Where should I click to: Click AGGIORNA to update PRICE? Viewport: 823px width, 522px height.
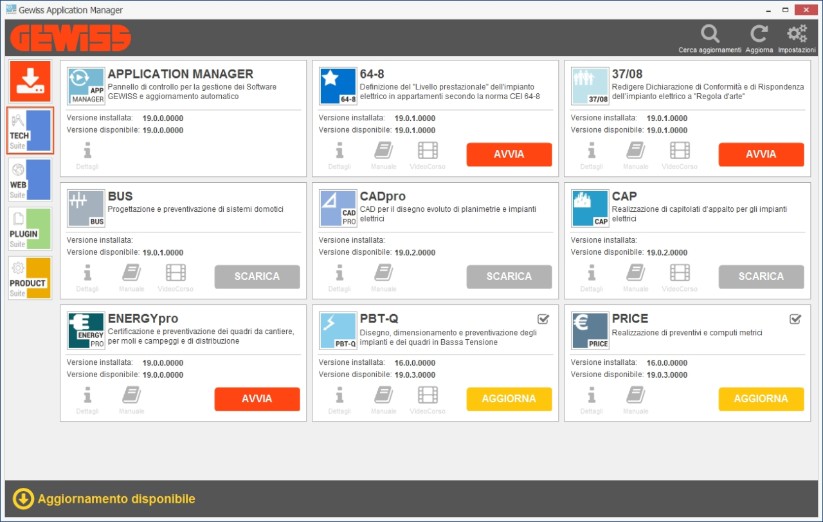click(761, 399)
